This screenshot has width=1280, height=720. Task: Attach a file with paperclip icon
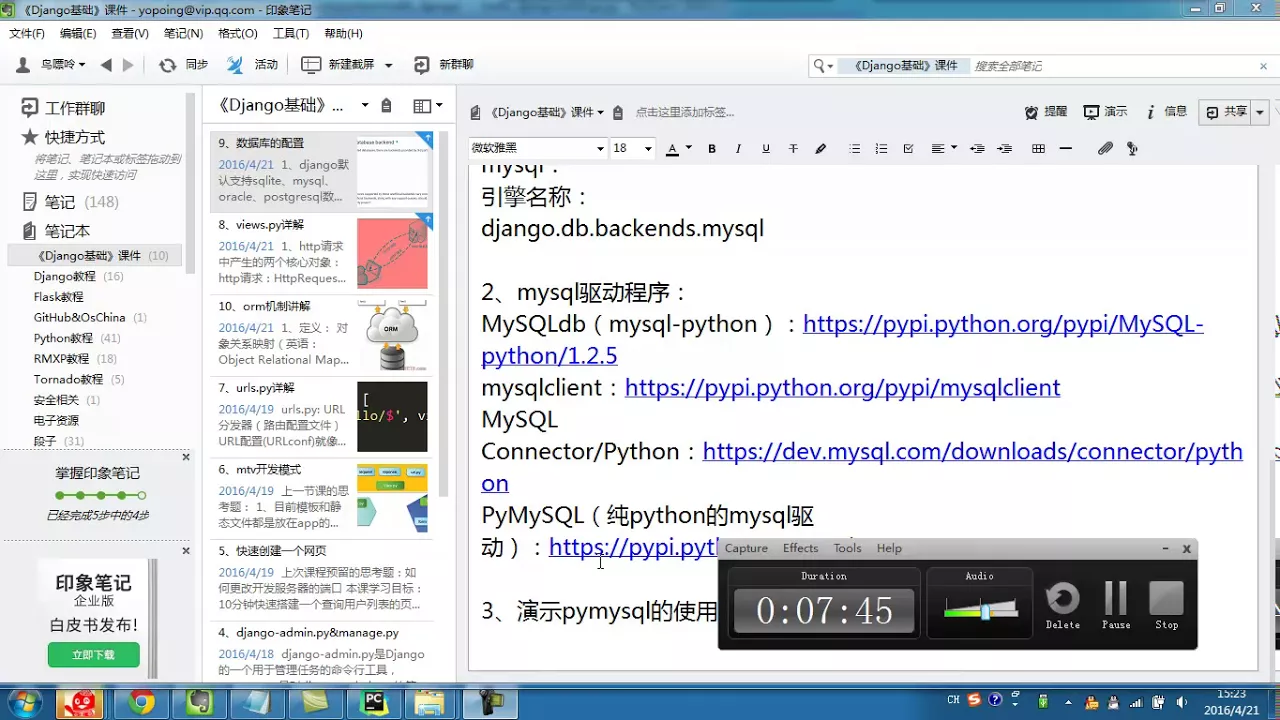click(1105, 149)
